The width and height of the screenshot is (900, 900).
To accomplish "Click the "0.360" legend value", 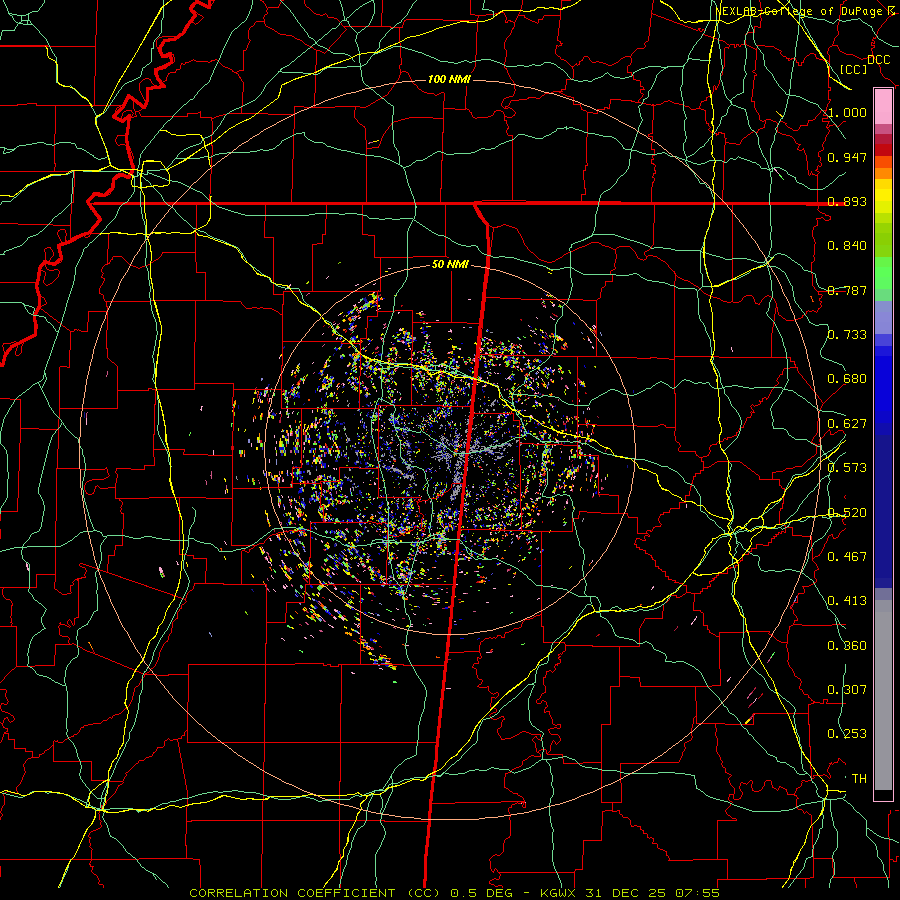I will pyautogui.click(x=847, y=646).
